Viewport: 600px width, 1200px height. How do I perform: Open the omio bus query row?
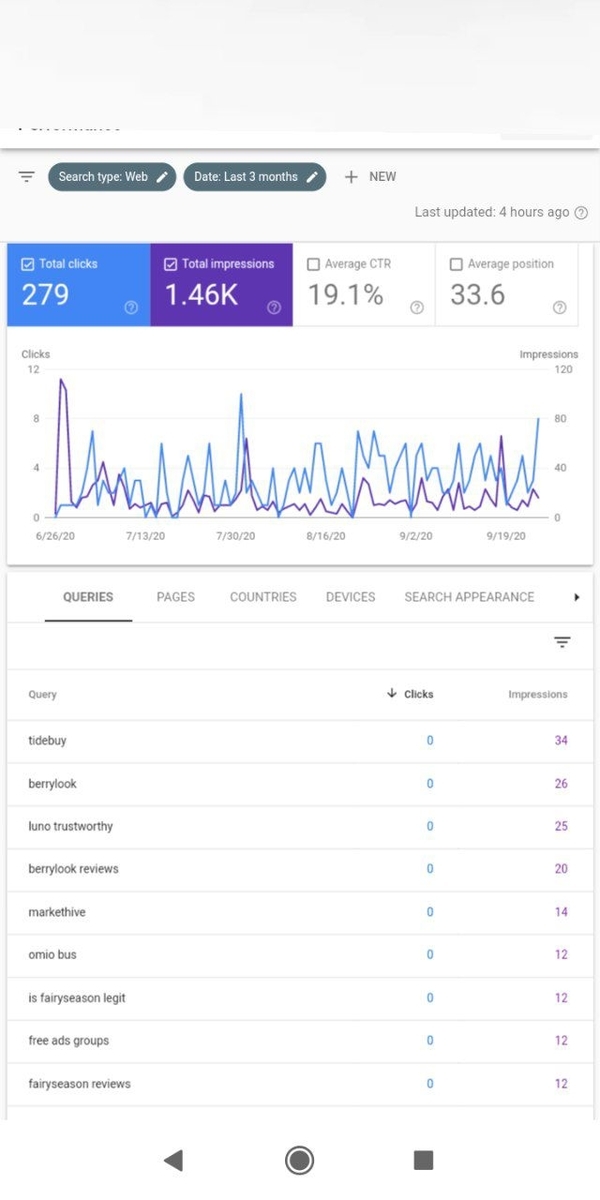300,955
